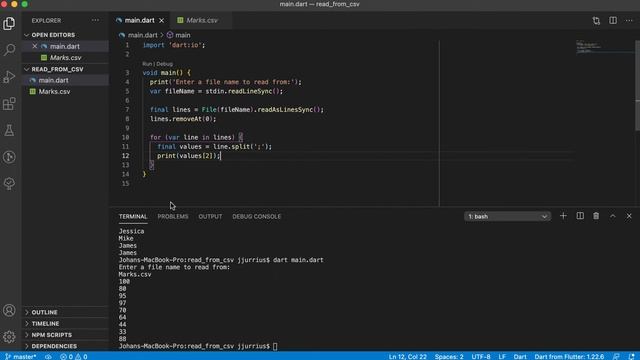Click the Ln 12, Col 22 status item

408,356
